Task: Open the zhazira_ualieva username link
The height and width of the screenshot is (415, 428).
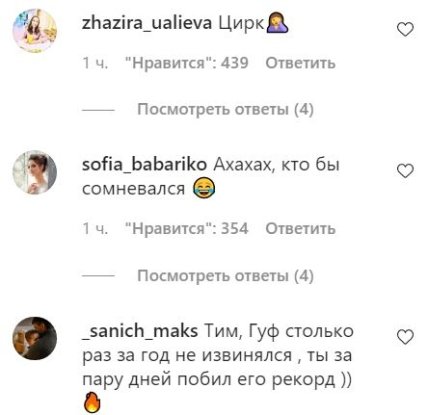Action: (147, 24)
